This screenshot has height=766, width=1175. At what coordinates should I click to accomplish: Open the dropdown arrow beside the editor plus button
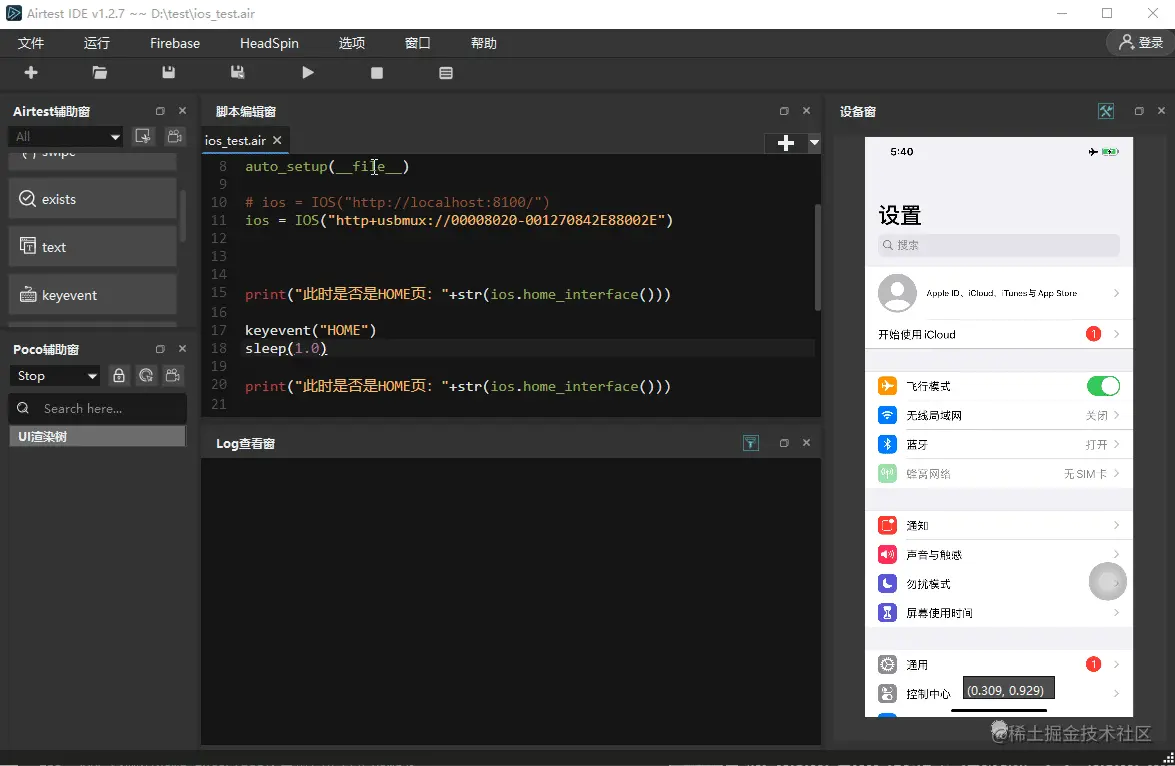[814, 143]
